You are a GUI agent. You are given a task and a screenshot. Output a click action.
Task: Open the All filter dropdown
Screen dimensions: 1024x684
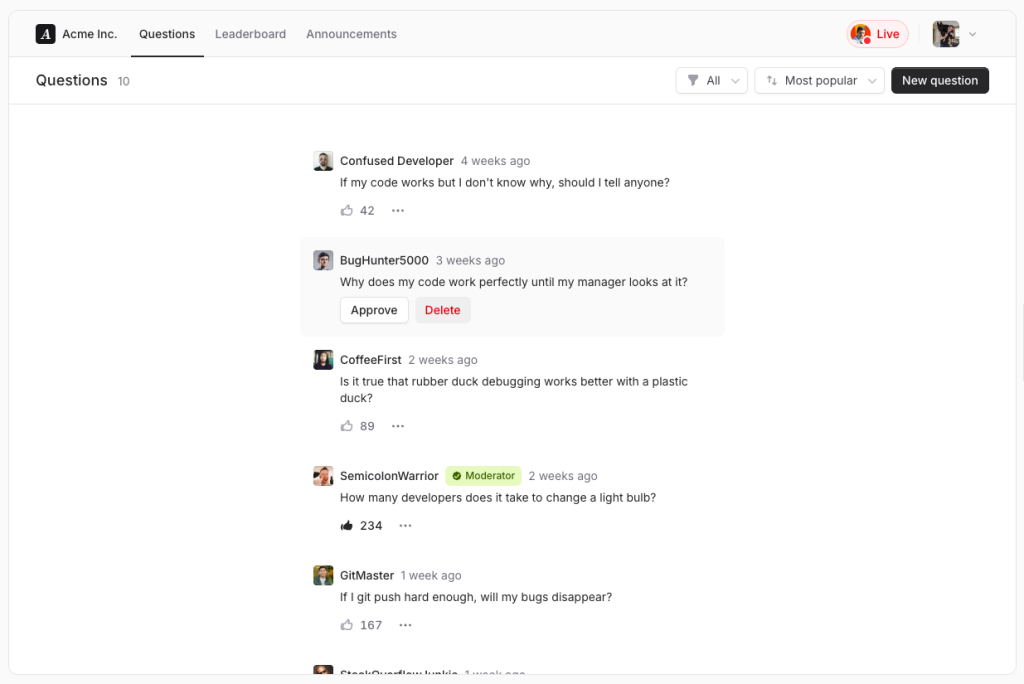(x=711, y=80)
